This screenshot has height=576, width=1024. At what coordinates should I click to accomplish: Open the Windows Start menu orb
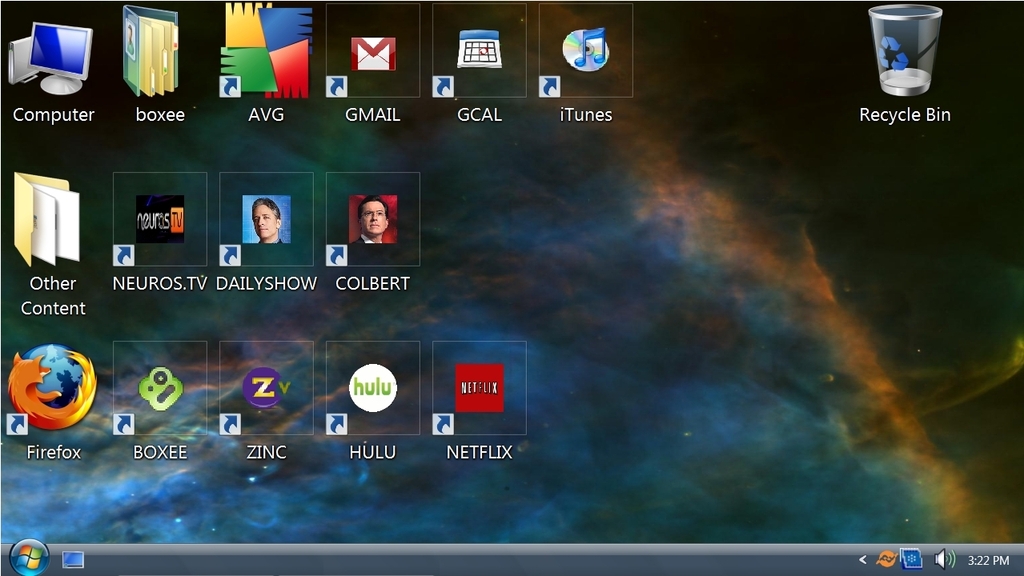29,558
